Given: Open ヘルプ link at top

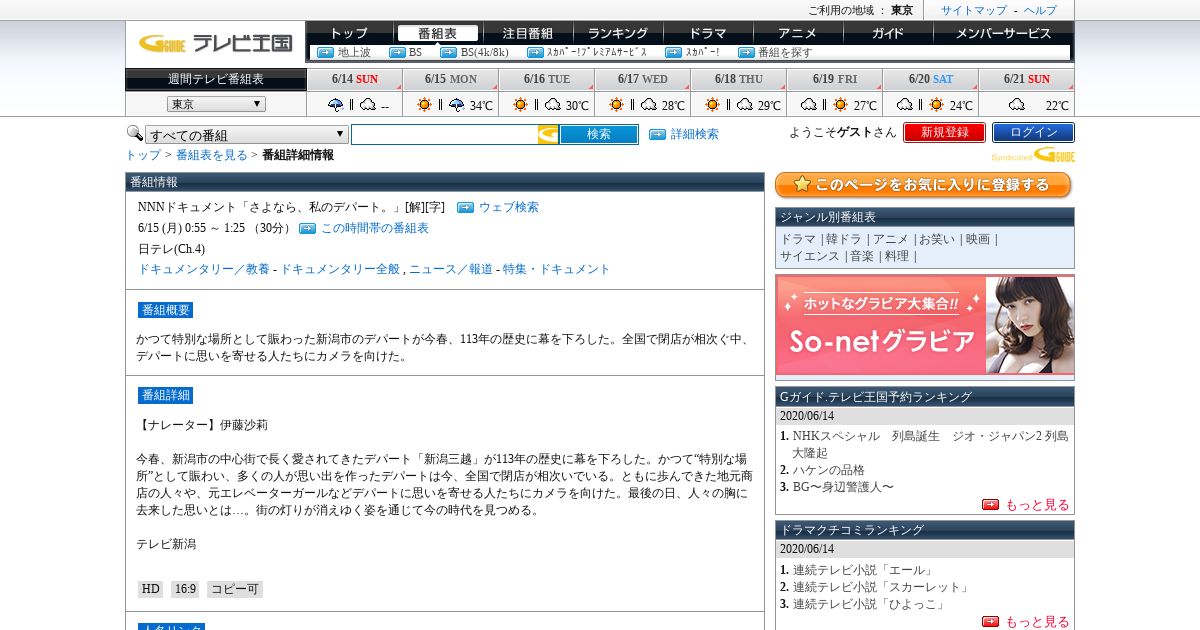Looking at the screenshot, I should (1040, 10).
